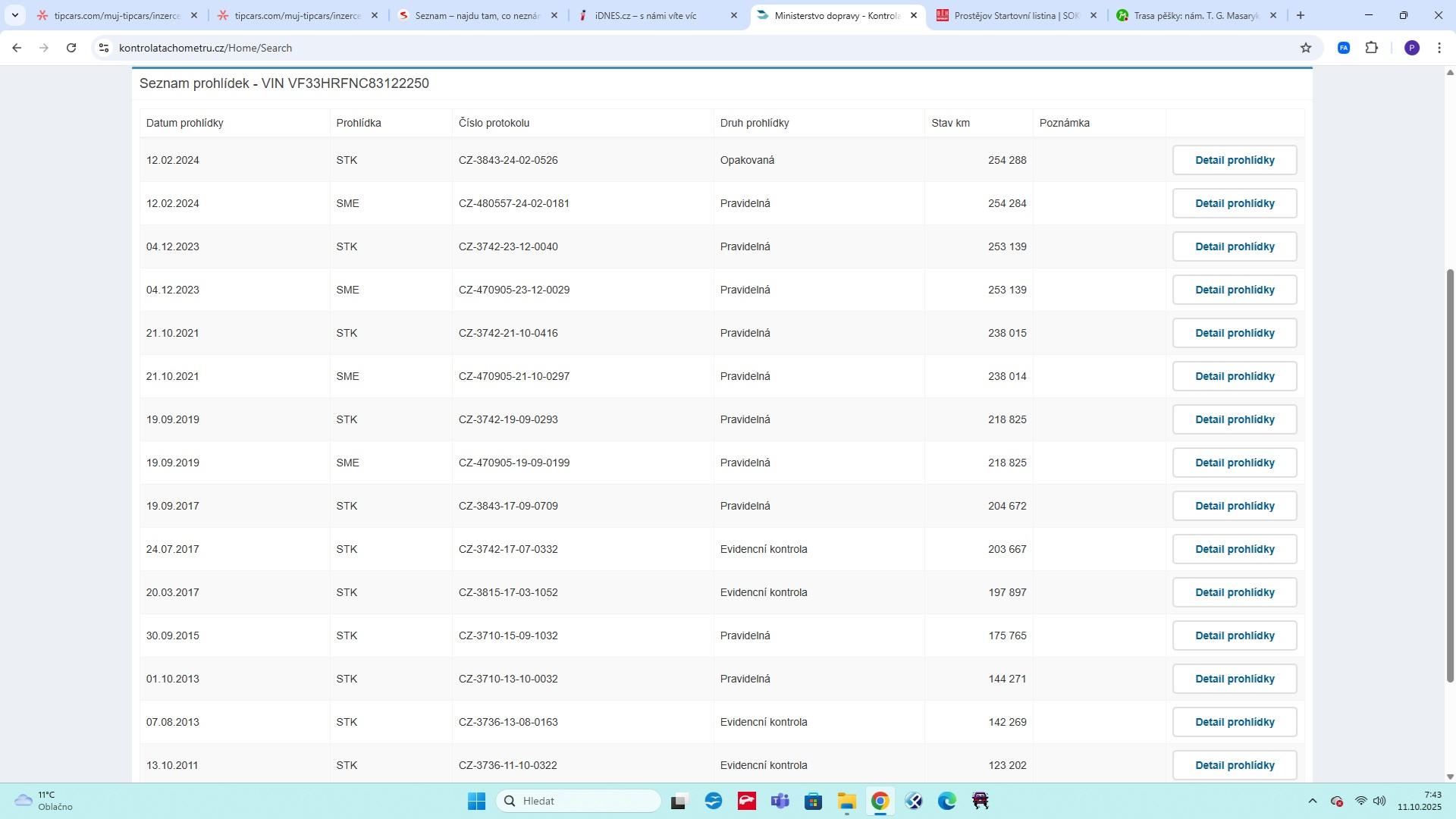1456x819 pixels.
Task: Reload the page via refresh icon
Action: click(71, 48)
